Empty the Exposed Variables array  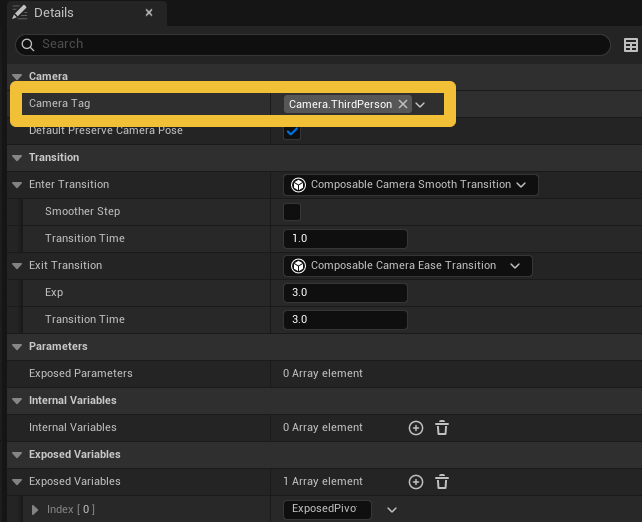coord(442,482)
